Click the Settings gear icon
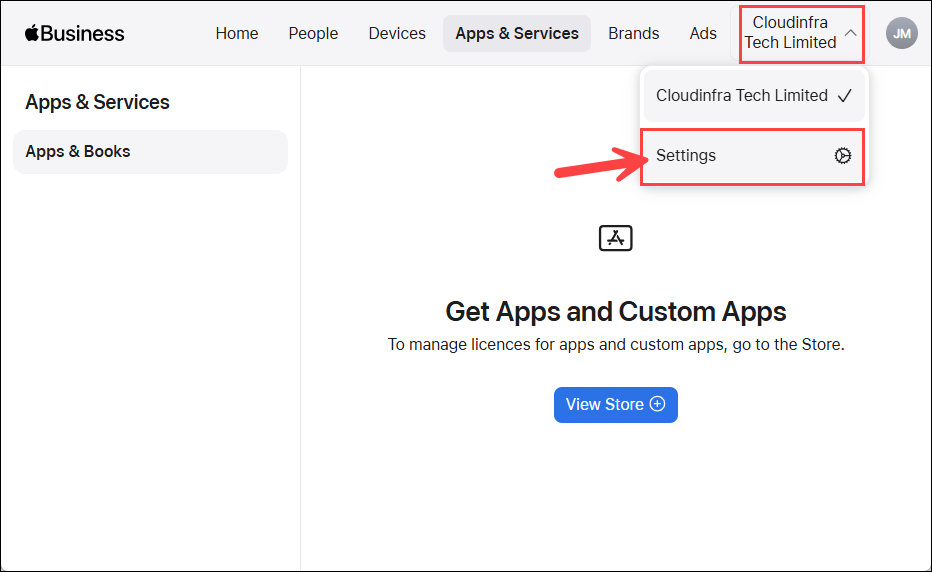932x572 pixels. pyautogui.click(x=842, y=156)
